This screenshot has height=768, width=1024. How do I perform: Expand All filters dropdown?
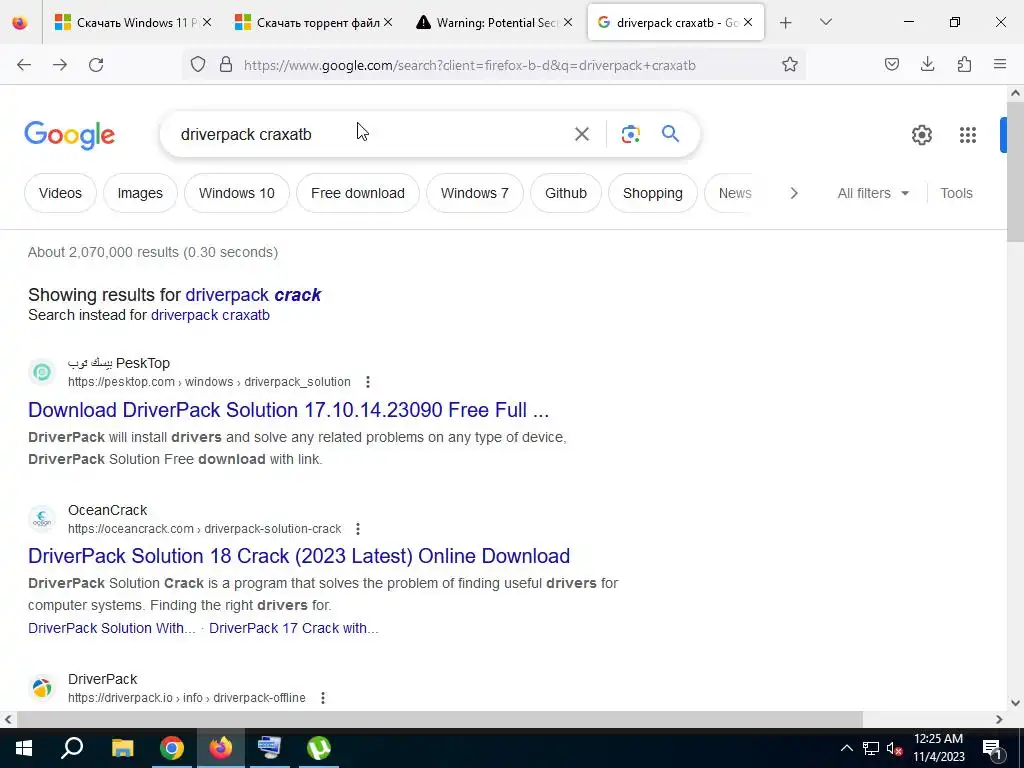click(873, 193)
